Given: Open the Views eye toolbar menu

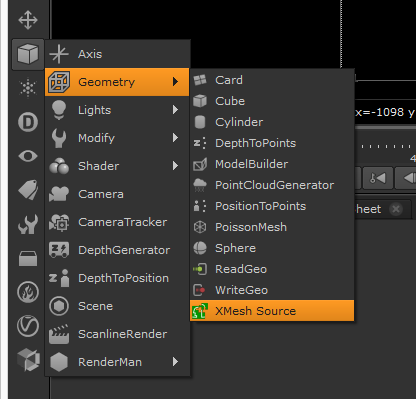Looking at the screenshot, I should [28, 156].
